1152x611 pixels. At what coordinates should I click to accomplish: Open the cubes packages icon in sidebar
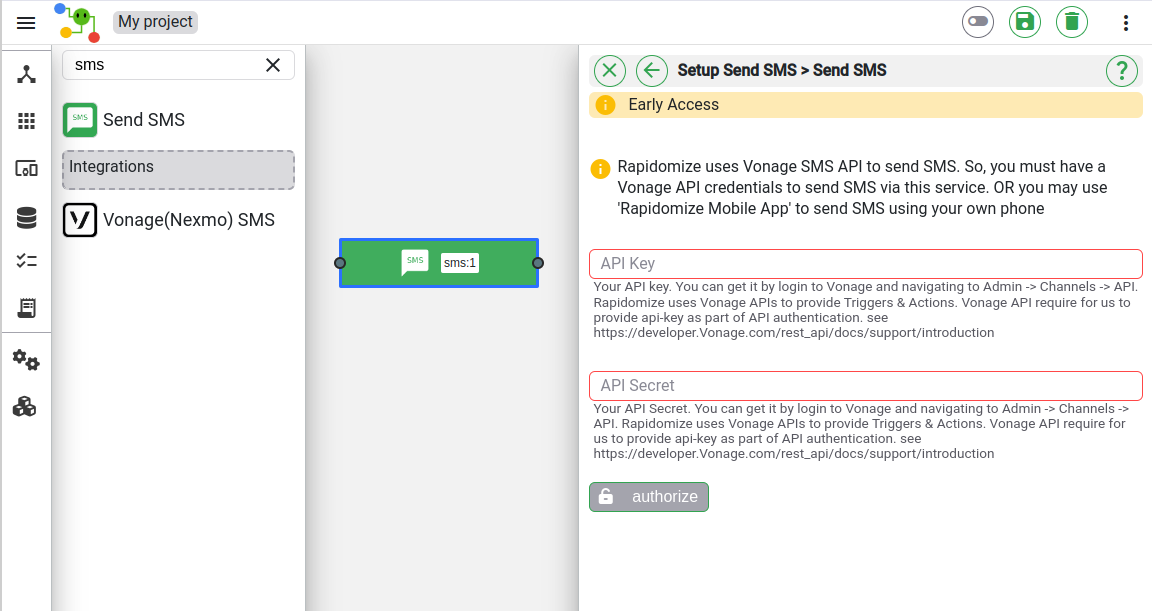coord(24,407)
